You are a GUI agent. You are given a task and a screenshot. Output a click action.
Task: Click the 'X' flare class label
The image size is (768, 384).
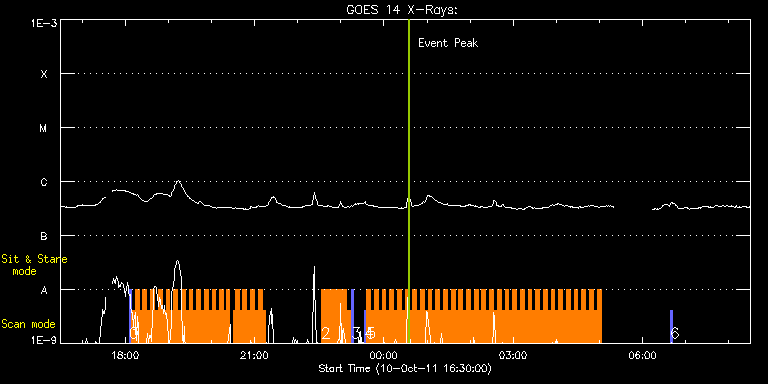pyautogui.click(x=44, y=74)
